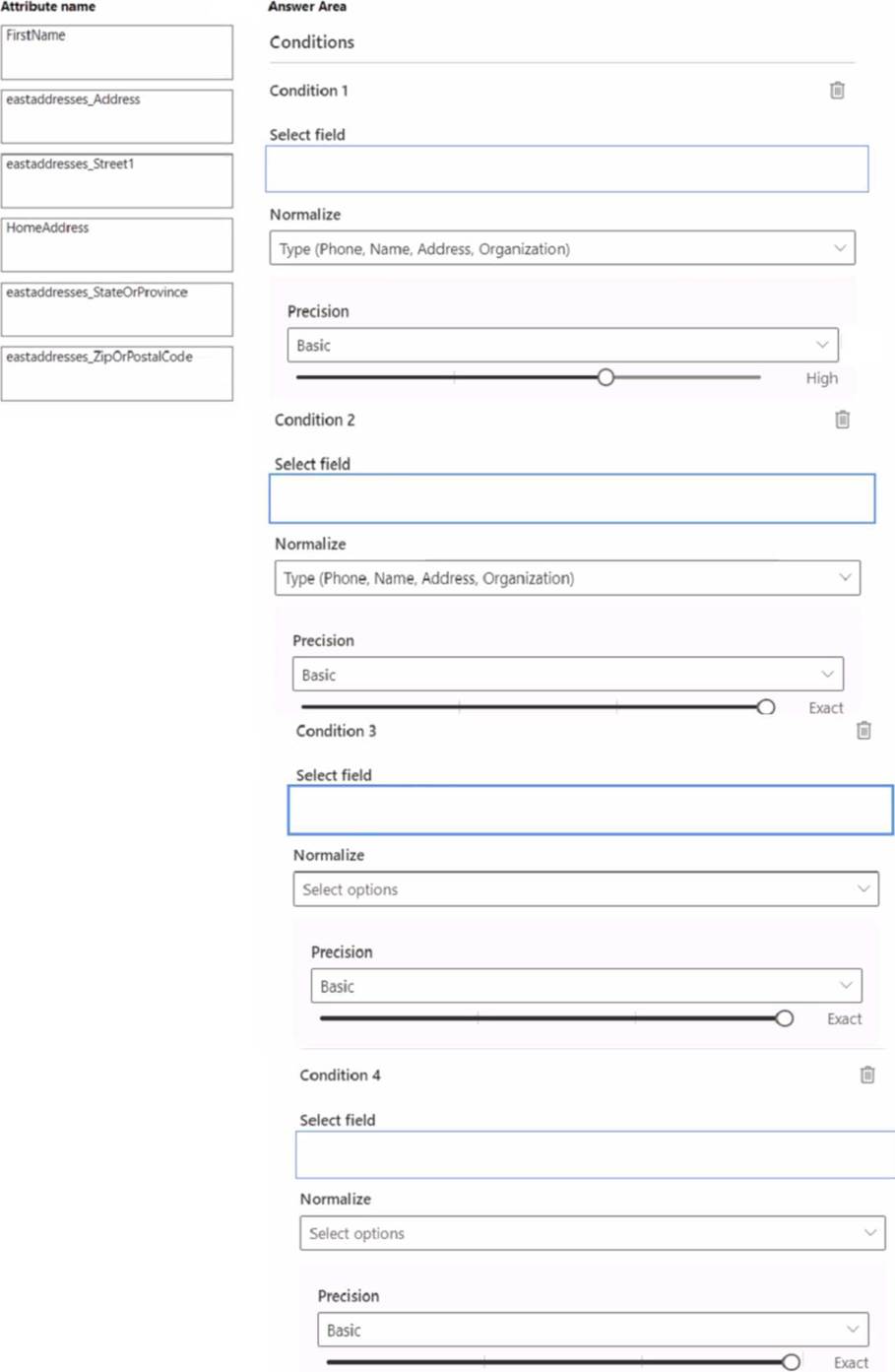Expand Condition 3 Normalize Select options
Image resolution: width=895 pixels, height=1372 pixels.
click(x=586, y=889)
